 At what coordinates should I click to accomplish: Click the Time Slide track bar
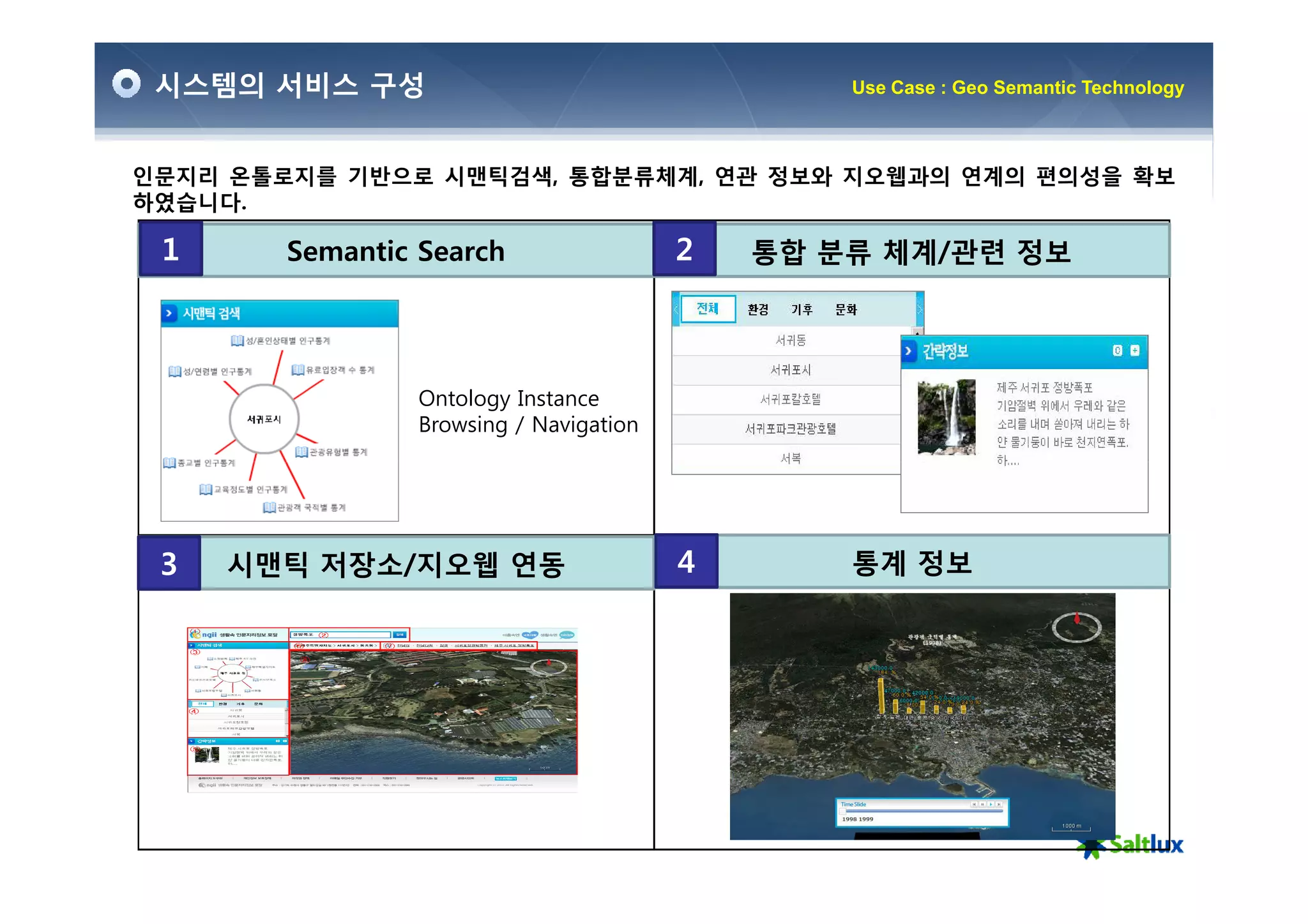click(x=924, y=811)
